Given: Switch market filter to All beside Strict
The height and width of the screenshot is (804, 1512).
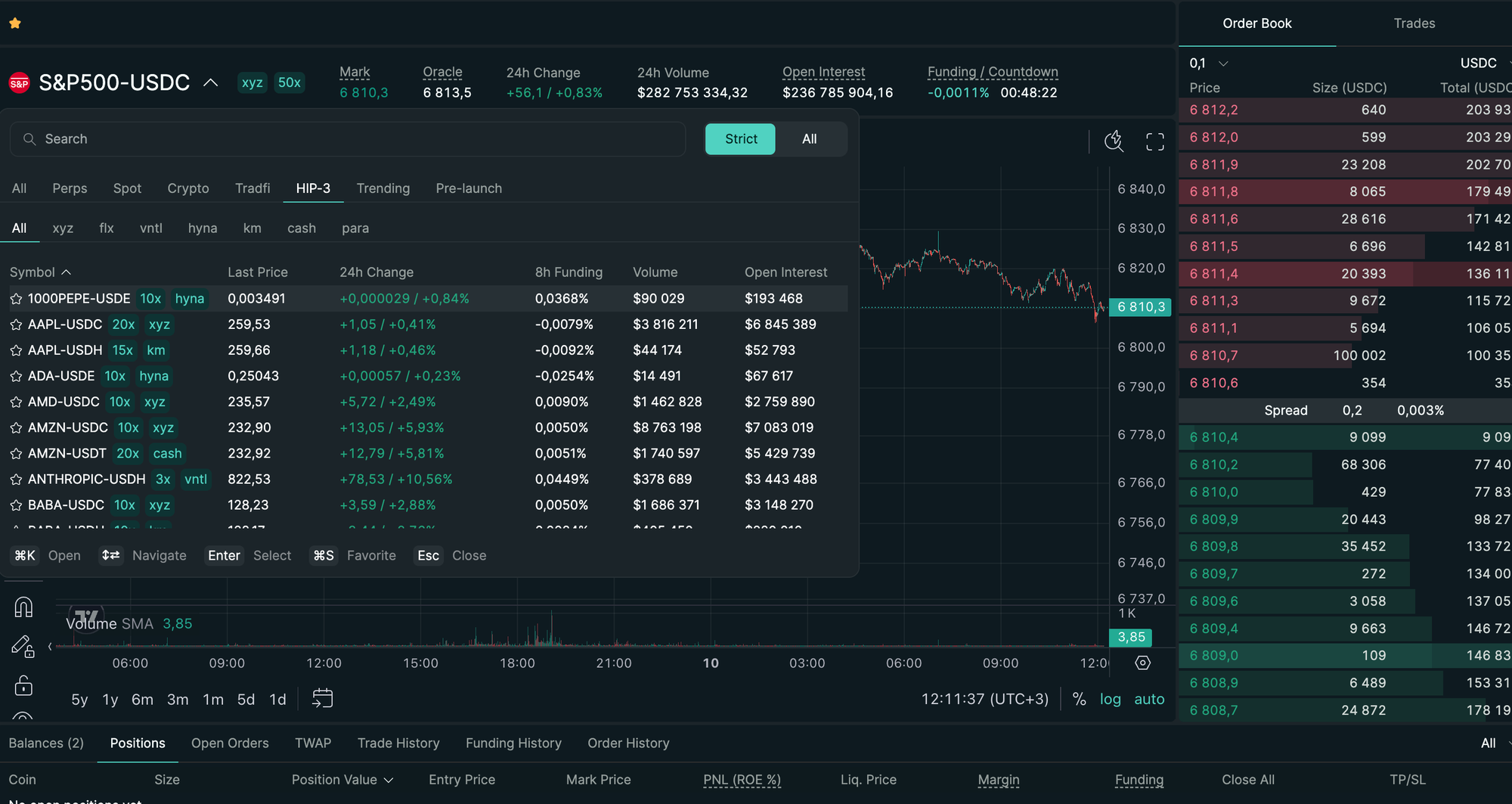Looking at the screenshot, I should 810,139.
